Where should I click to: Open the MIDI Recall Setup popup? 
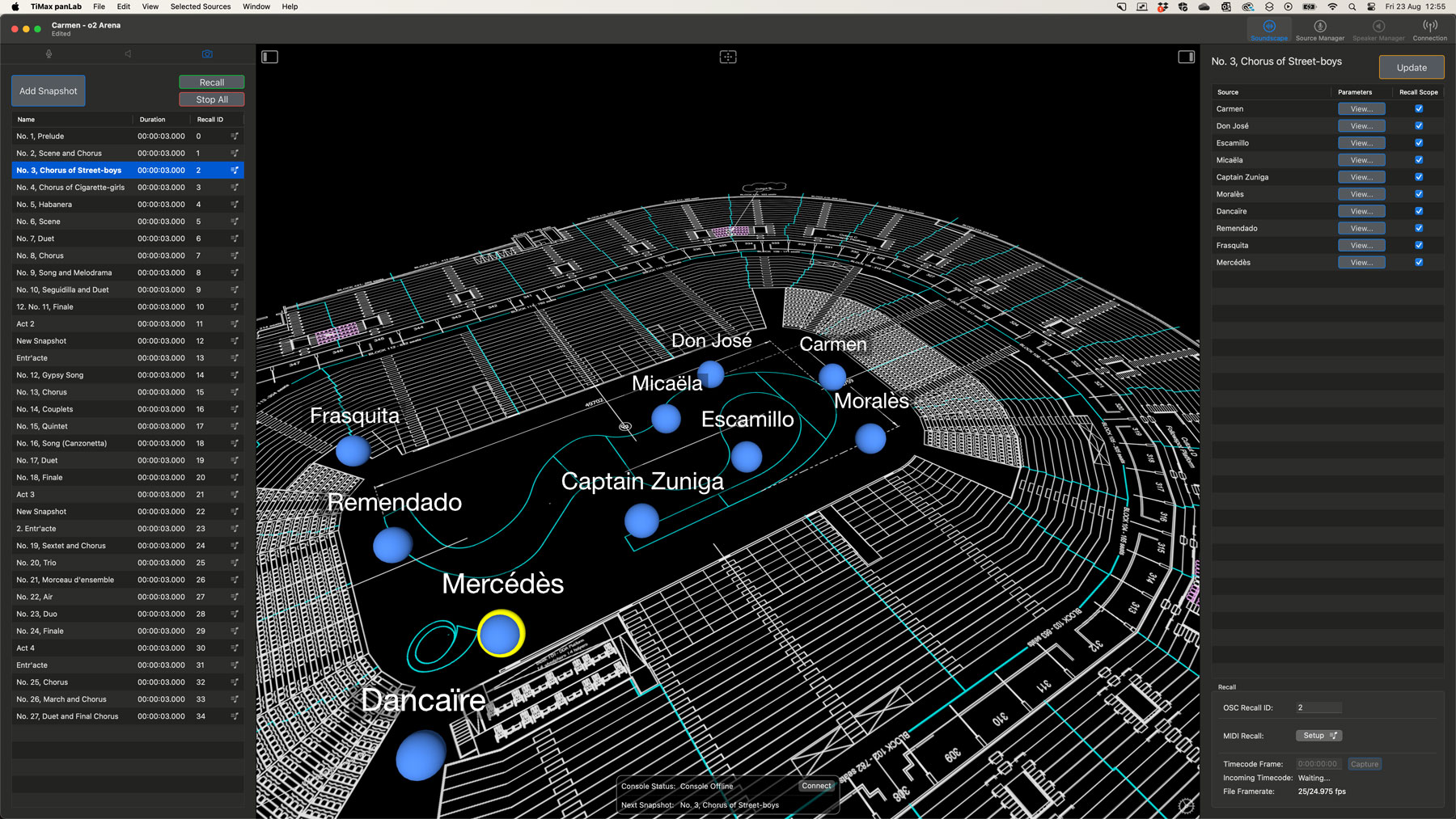[x=1318, y=736]
